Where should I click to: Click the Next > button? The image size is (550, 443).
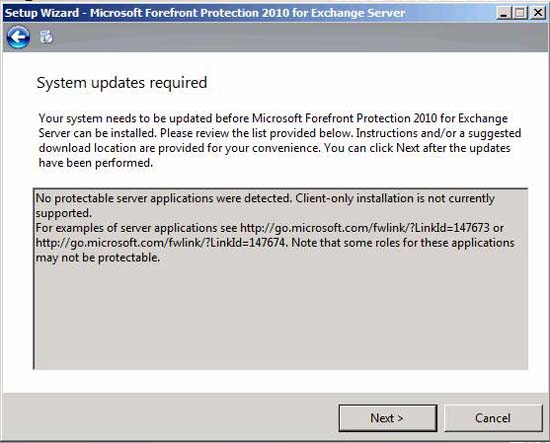(388, 418)
